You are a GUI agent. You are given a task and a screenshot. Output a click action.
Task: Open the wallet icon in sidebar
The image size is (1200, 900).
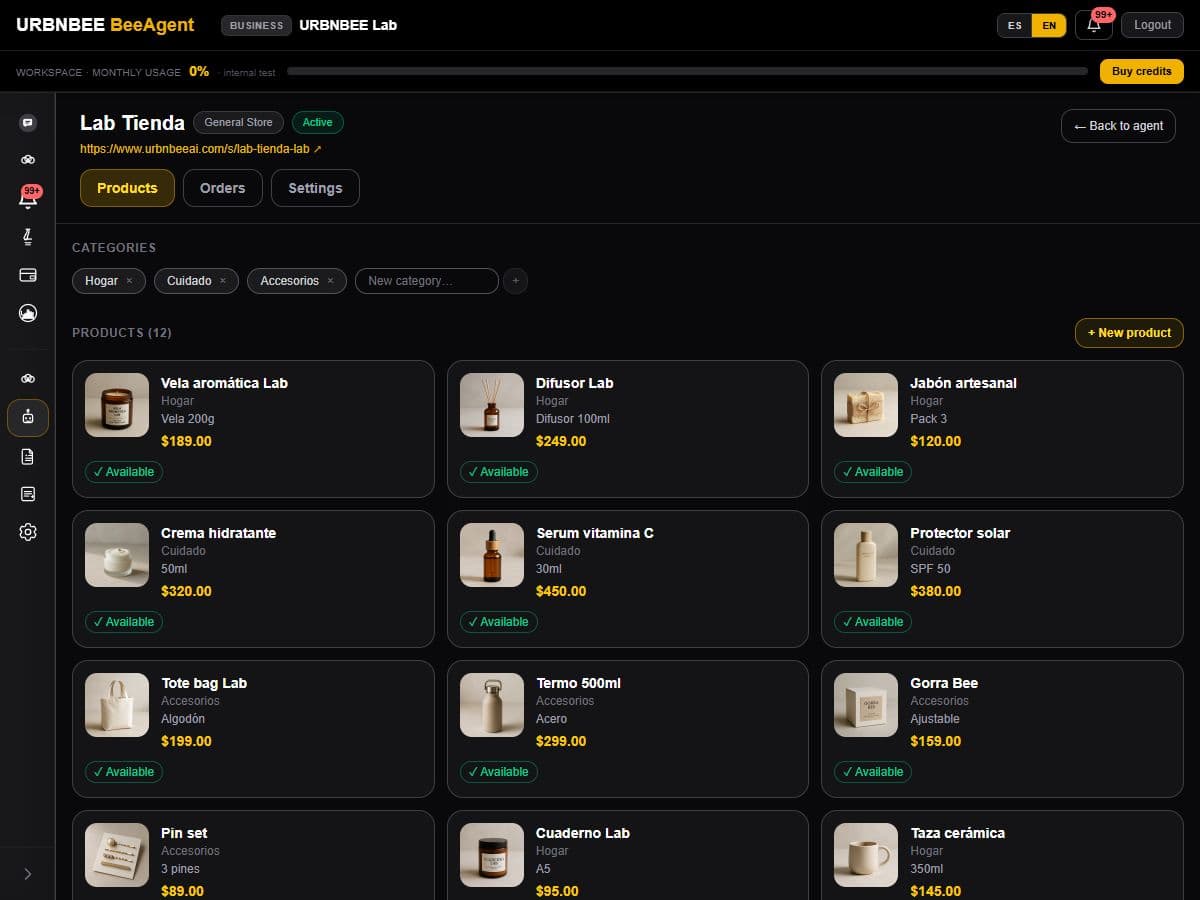pyautogui.click(x=28, y=275)
